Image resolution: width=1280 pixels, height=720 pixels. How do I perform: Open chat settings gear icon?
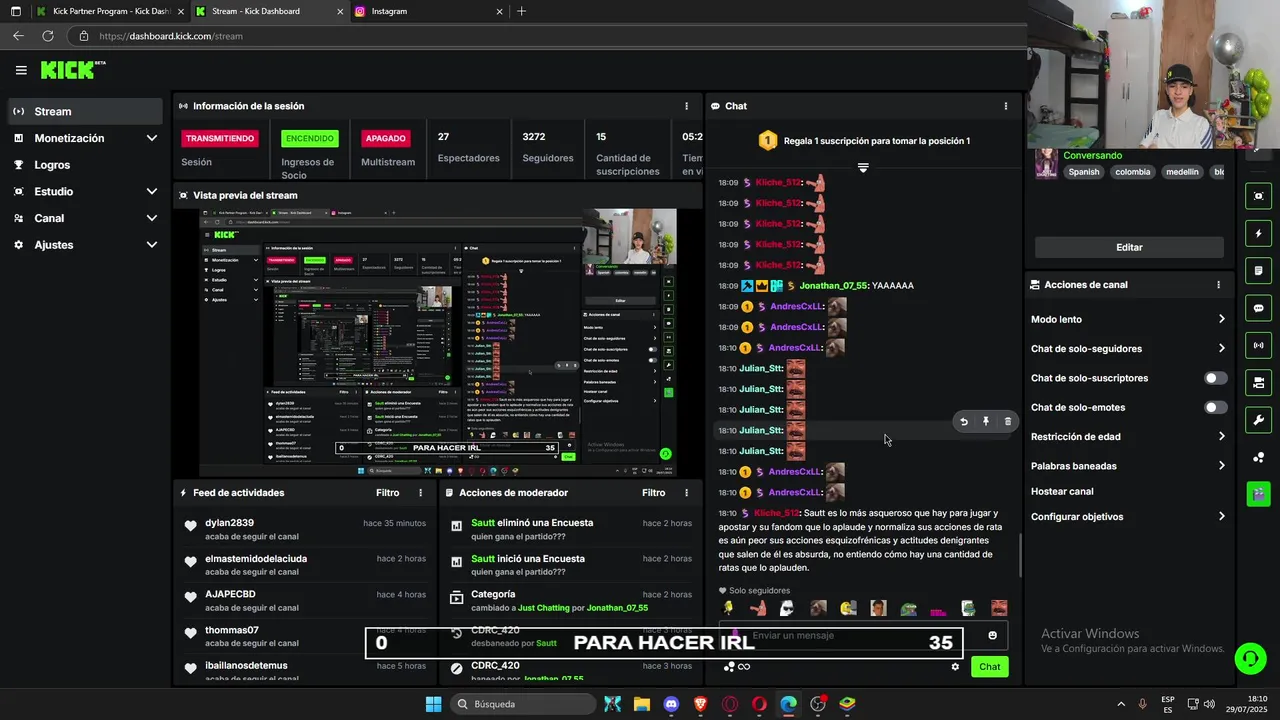(x=955, y=667)
